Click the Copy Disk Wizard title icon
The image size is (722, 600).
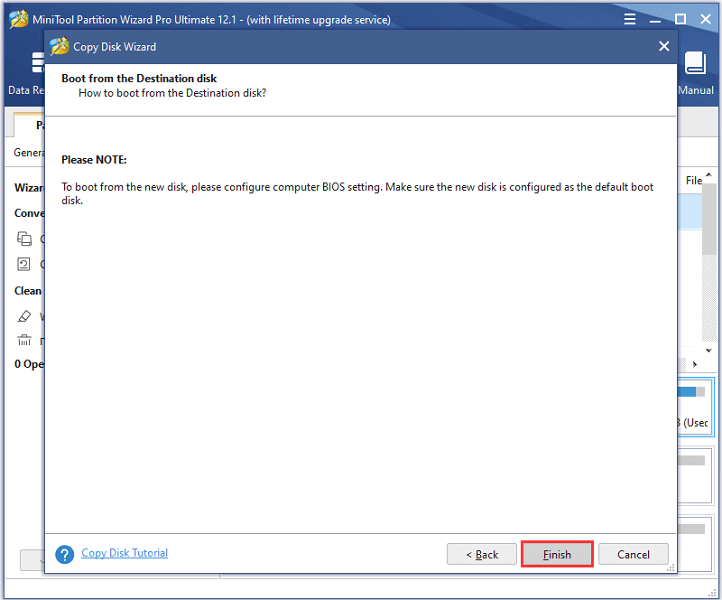pos(59,47)
